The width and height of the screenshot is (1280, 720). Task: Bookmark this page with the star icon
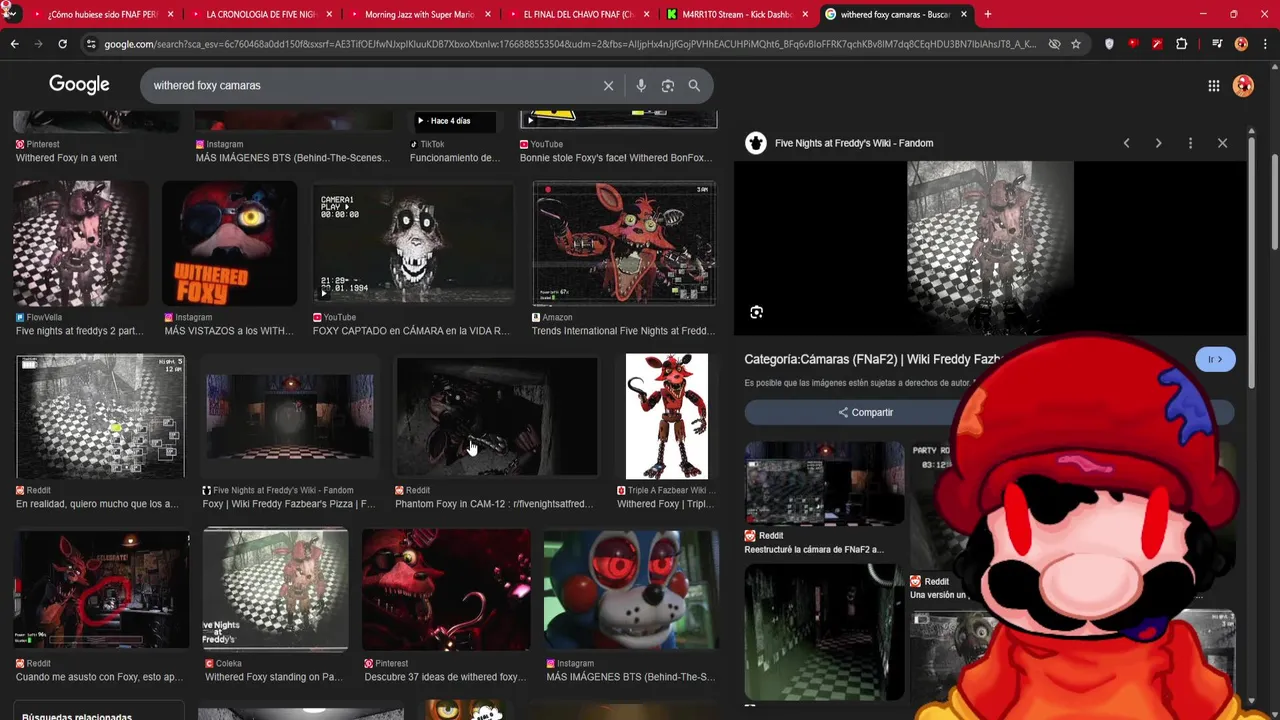pyautogui.click(x=1076, y=44)
